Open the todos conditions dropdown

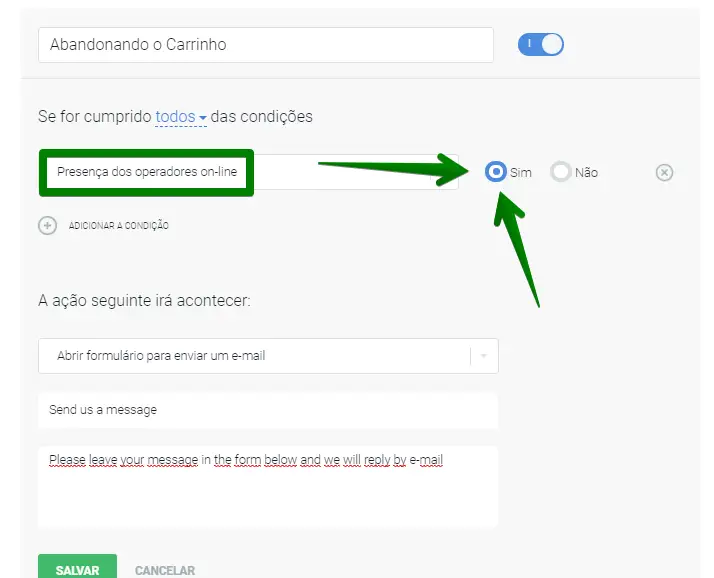(175, 117)
